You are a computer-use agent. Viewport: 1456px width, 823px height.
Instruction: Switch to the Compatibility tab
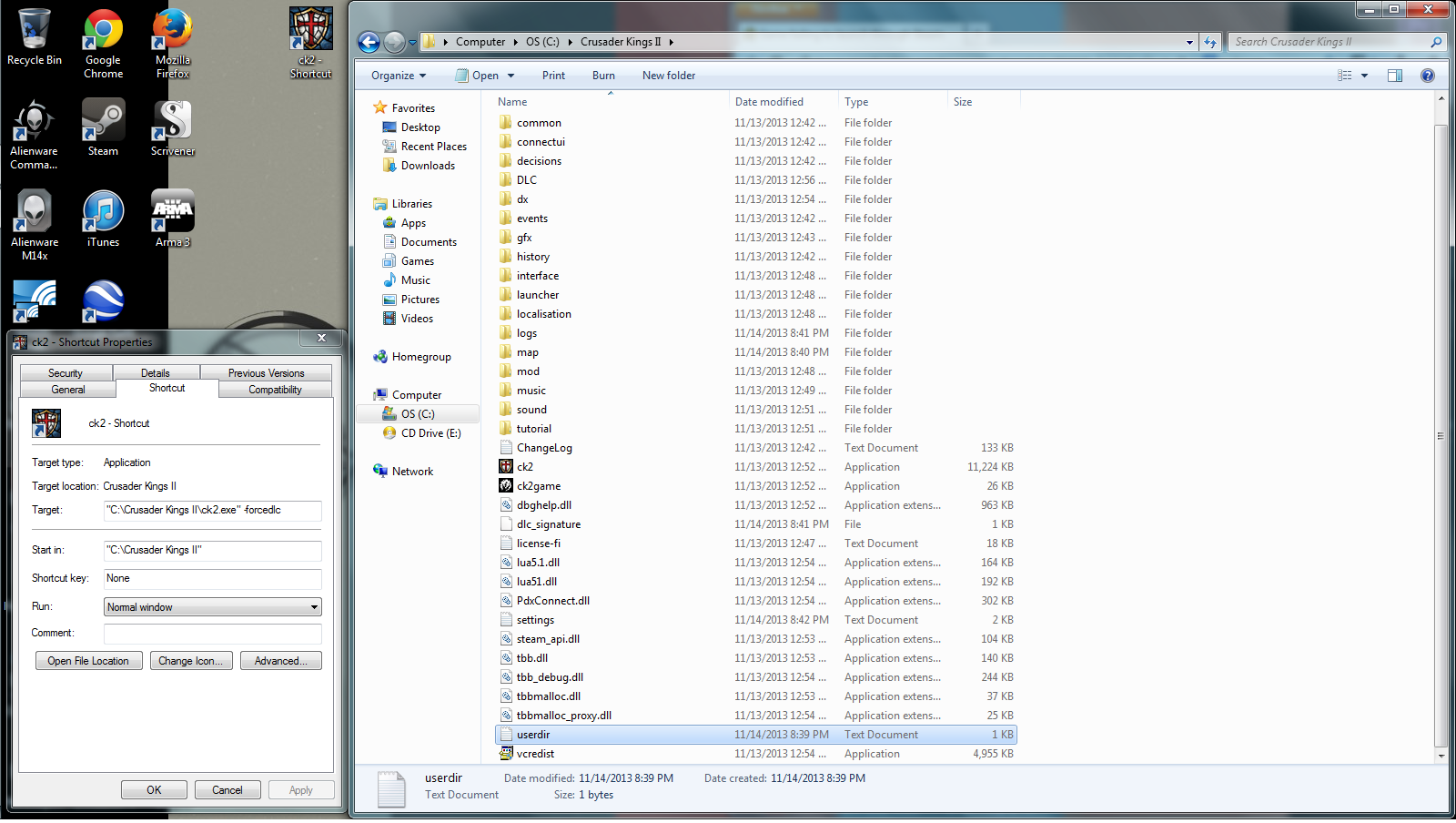275,390
